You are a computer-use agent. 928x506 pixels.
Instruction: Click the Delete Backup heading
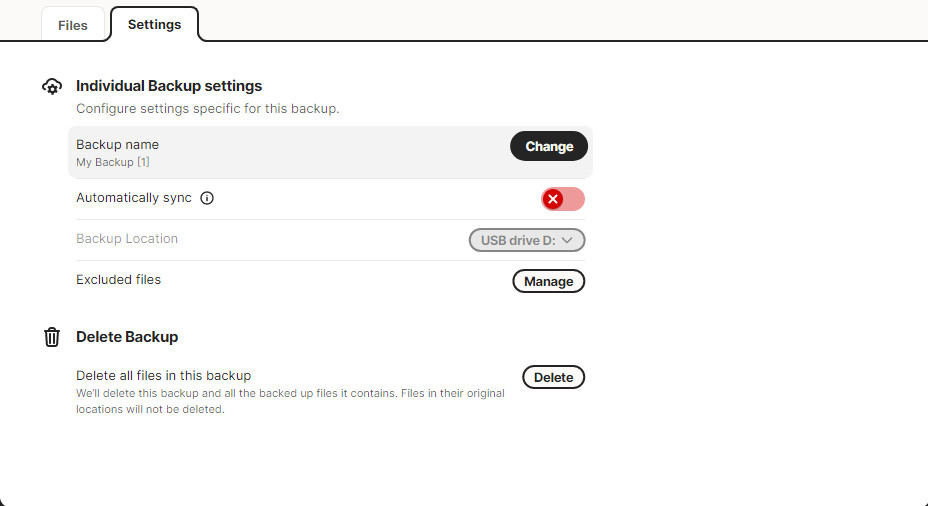[127, 337]
